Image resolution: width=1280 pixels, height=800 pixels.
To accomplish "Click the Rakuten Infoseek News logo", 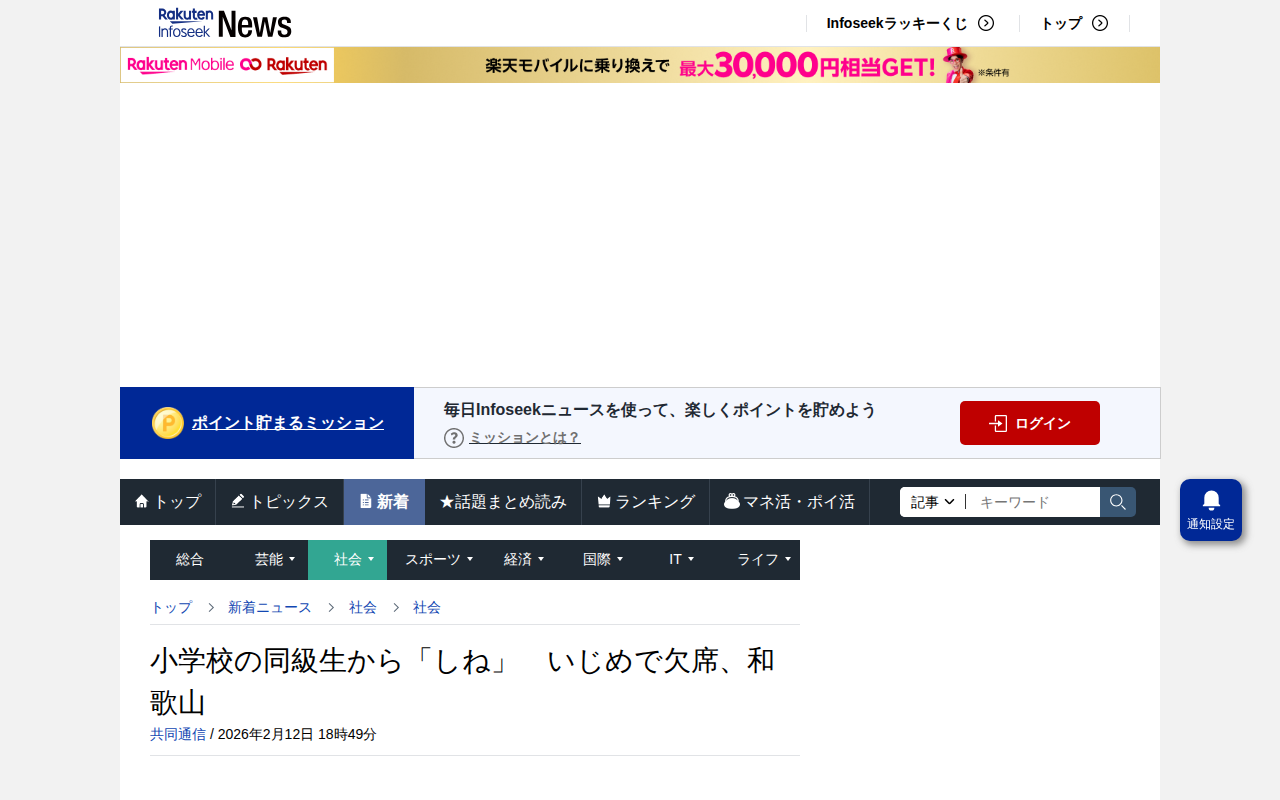I will [x=225, y=23].
